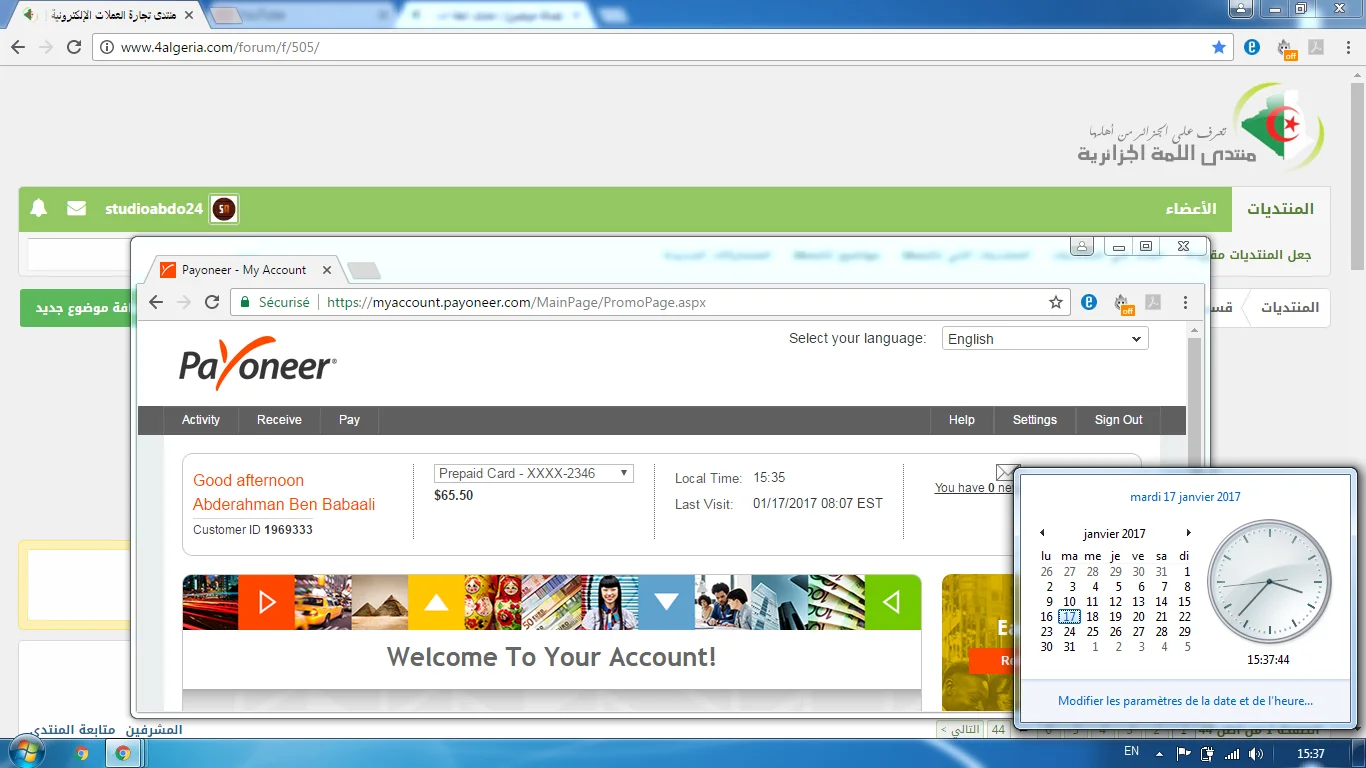Select day 18 in the calendar
Screen dimensions: 1366x768
coord(1092,617)
